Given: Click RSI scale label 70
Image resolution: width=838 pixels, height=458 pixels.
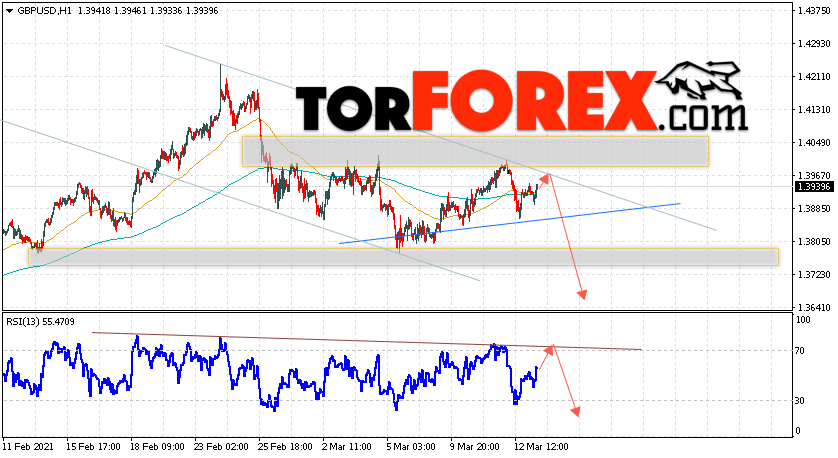Looking at the screenshot, I should (x=800, y=351).
